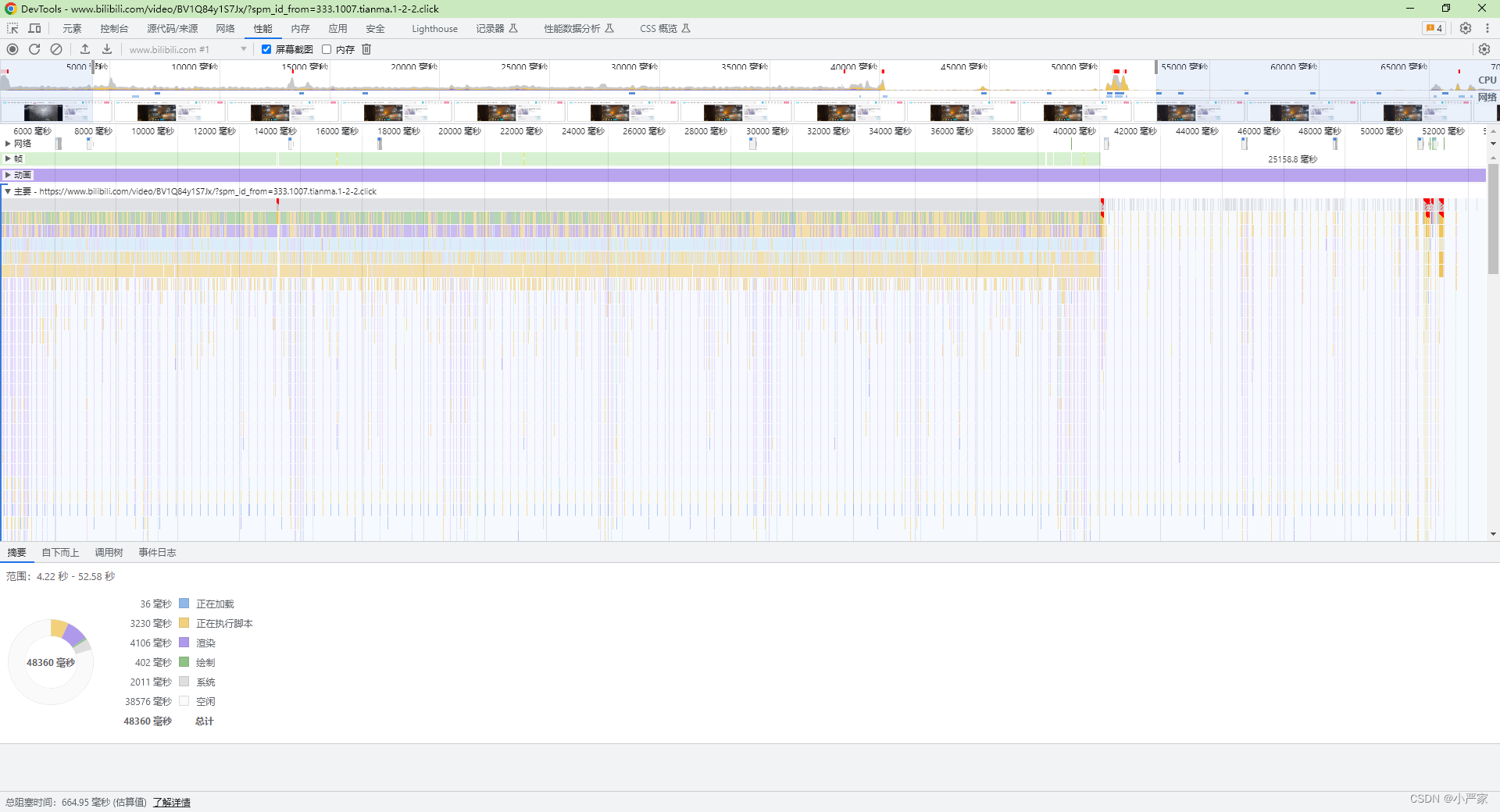The height and width of the screenshot is (812, 1500).
Task: Click the learn more link for blocking time
Action: point(172,802)
